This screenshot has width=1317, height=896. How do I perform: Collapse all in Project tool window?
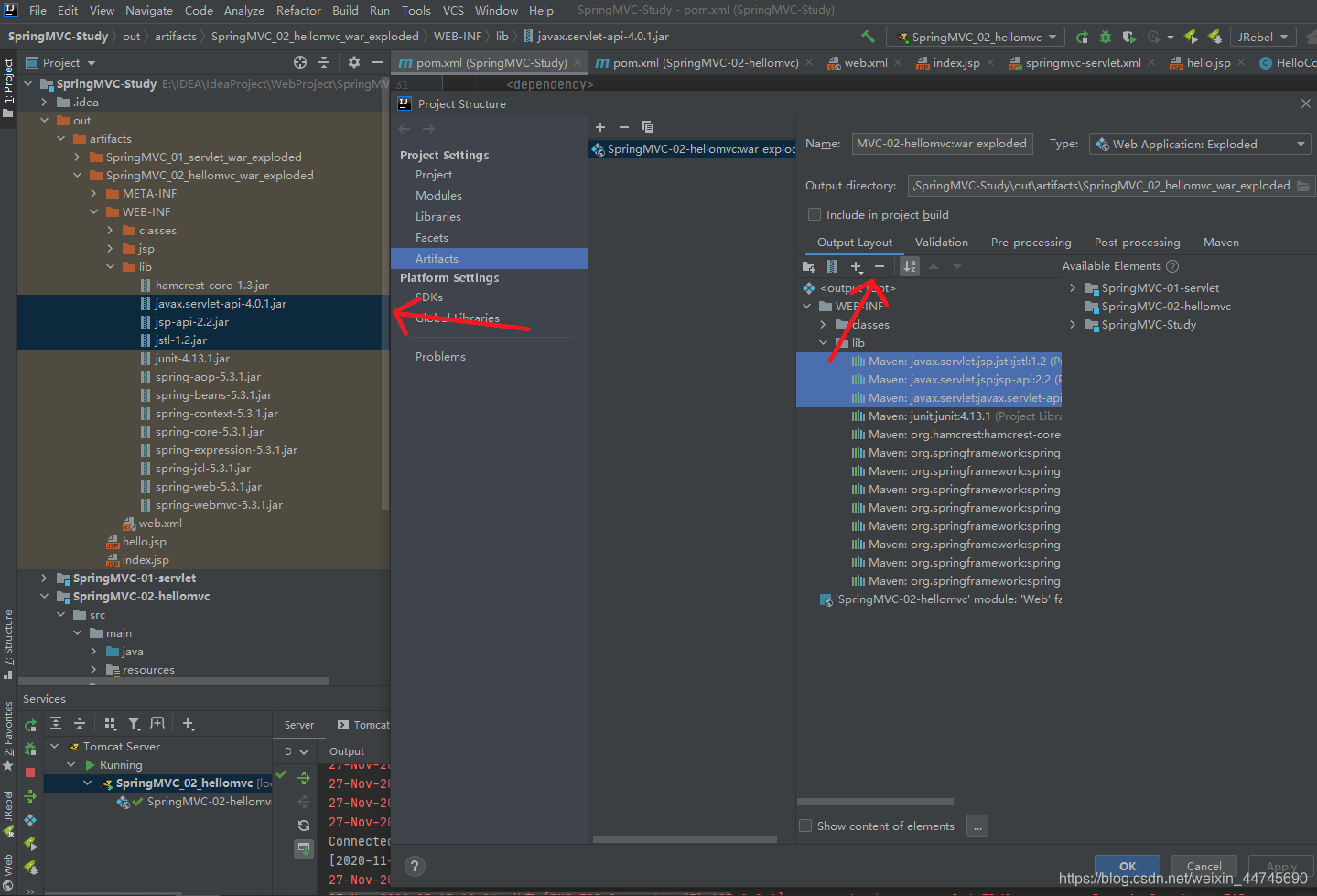tap(324, 62)
